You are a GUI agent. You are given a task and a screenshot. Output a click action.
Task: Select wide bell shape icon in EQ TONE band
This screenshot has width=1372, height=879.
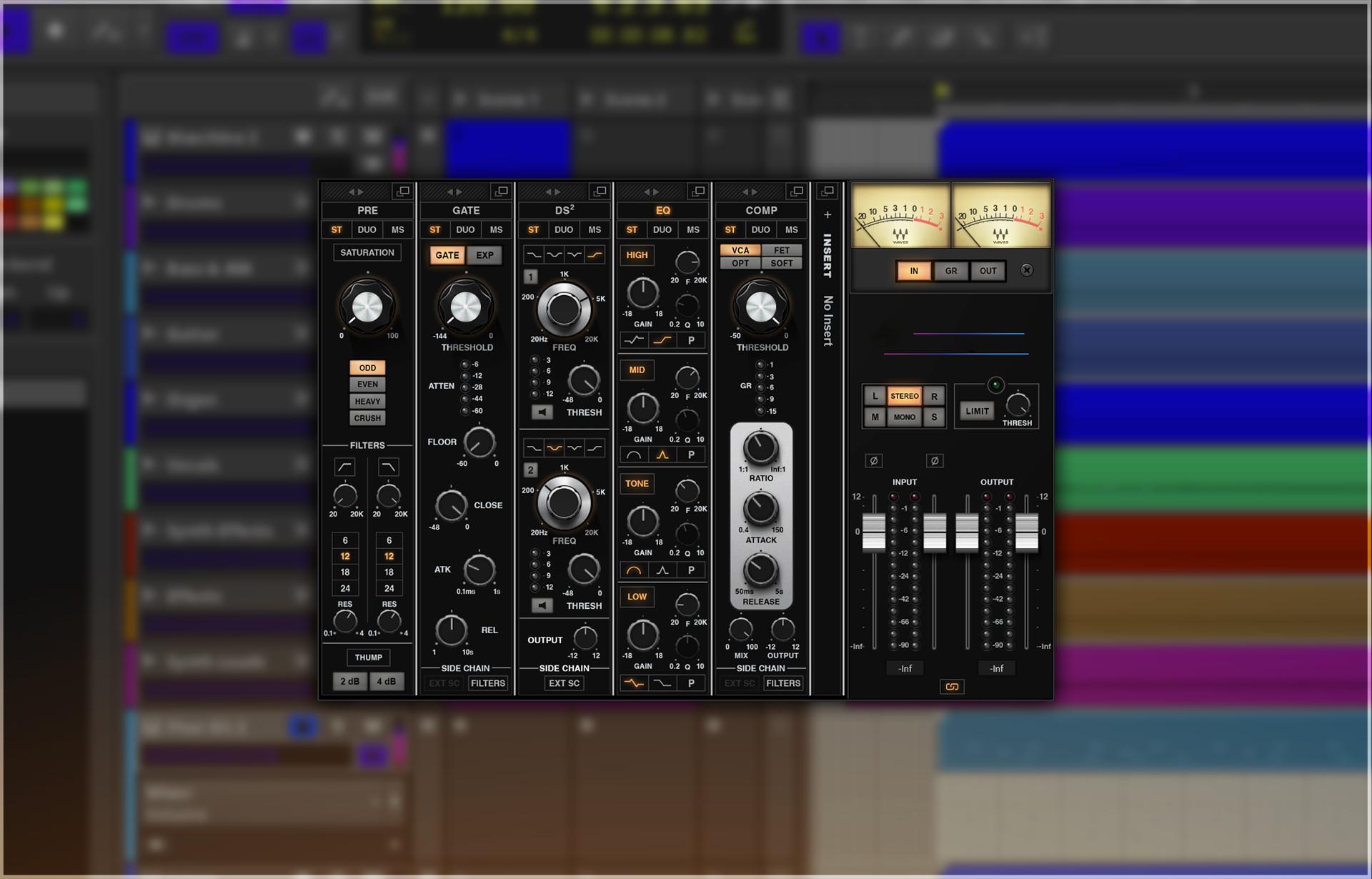634,570
